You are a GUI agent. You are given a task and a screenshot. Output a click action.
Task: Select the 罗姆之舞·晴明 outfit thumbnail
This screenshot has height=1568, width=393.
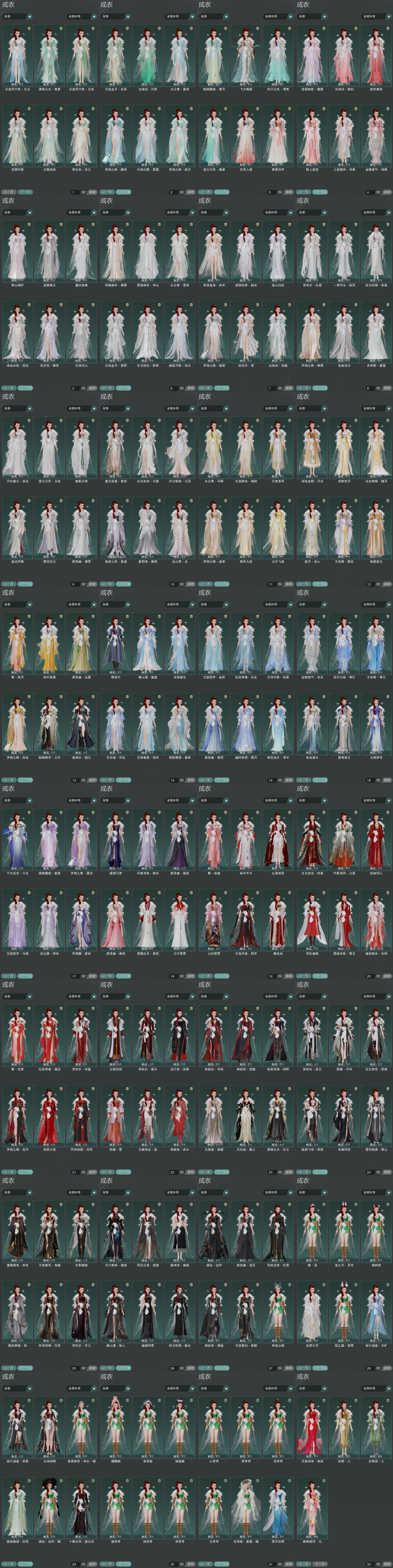click(116, 136)
